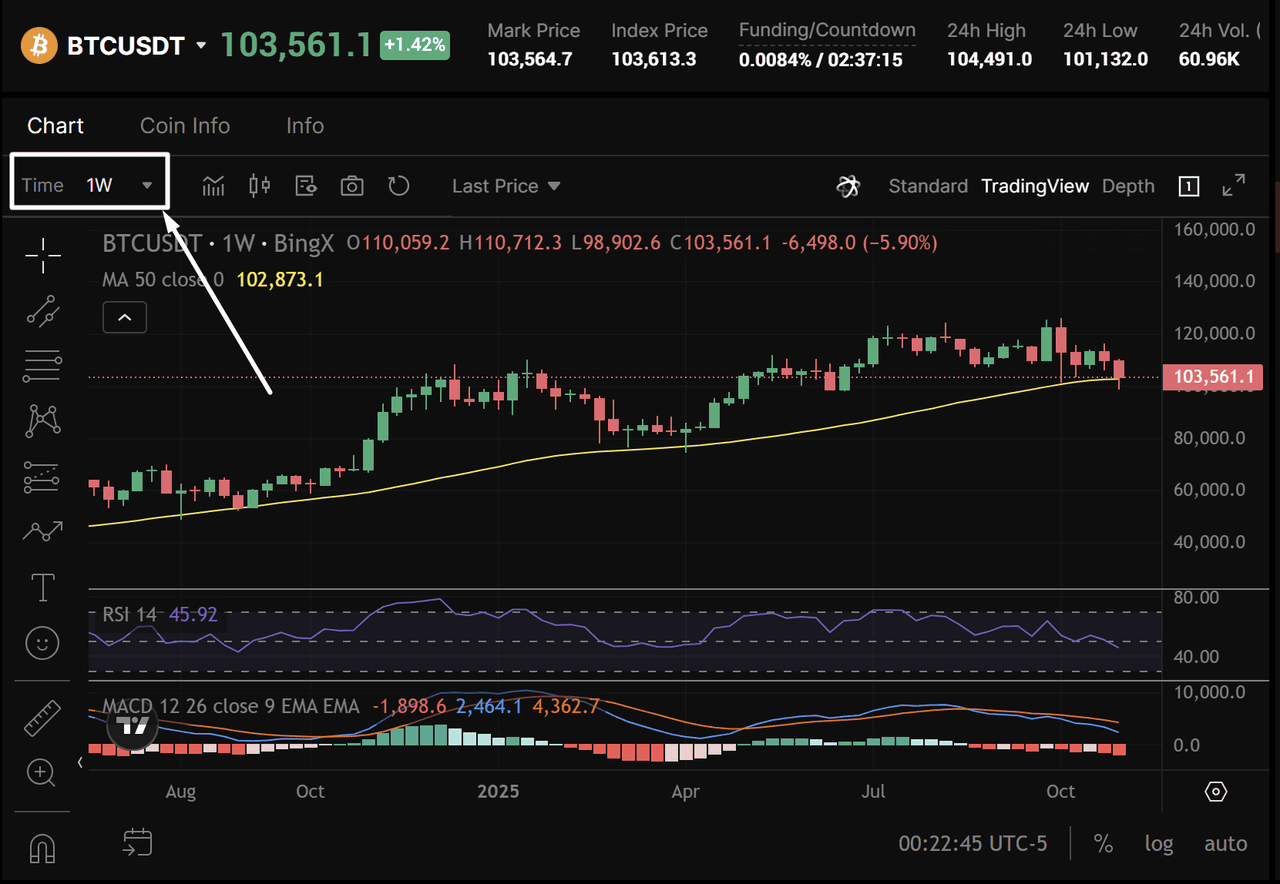Toggle the log scale
Image resolution: width=1280 pixels, height=884 pixels.
pyautogui.click(x=1159, y=843)
